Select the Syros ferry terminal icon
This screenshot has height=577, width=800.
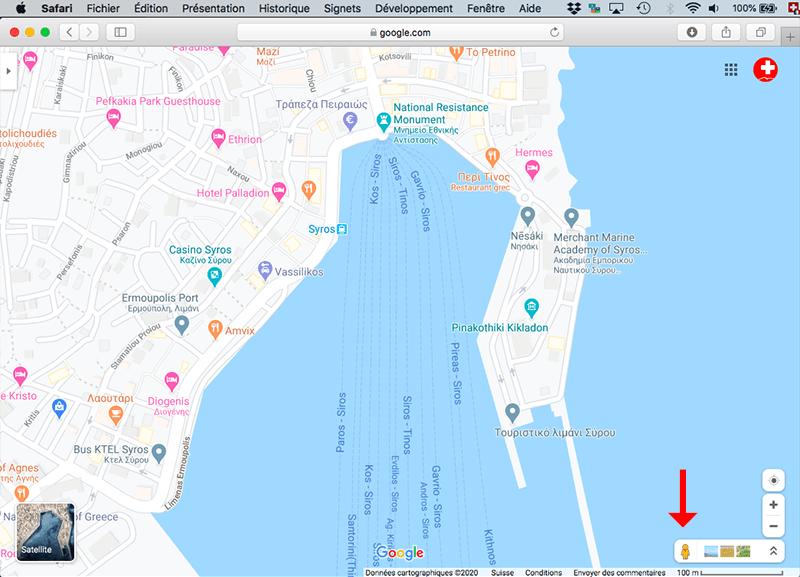[x=342, y=229]
